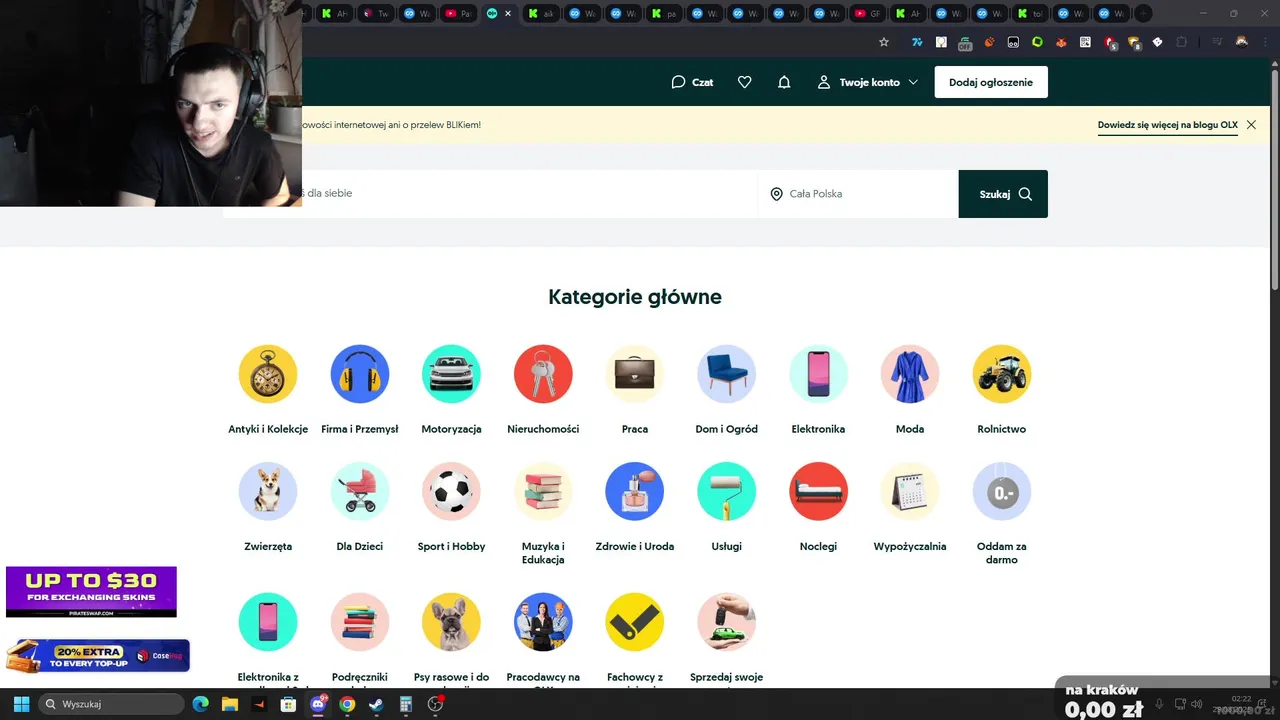Open the Chrome profile avatar
Image resolution: width=1280 pixels, height=720 pixels.
point(1241,42)
